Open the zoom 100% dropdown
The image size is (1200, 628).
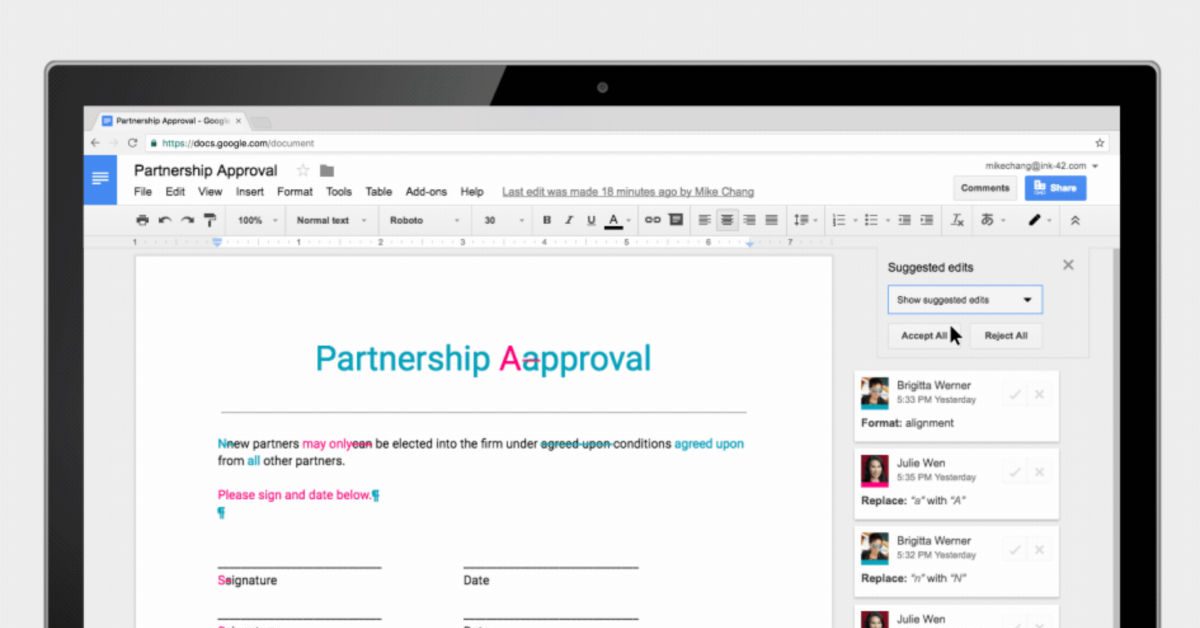(255, 220)
